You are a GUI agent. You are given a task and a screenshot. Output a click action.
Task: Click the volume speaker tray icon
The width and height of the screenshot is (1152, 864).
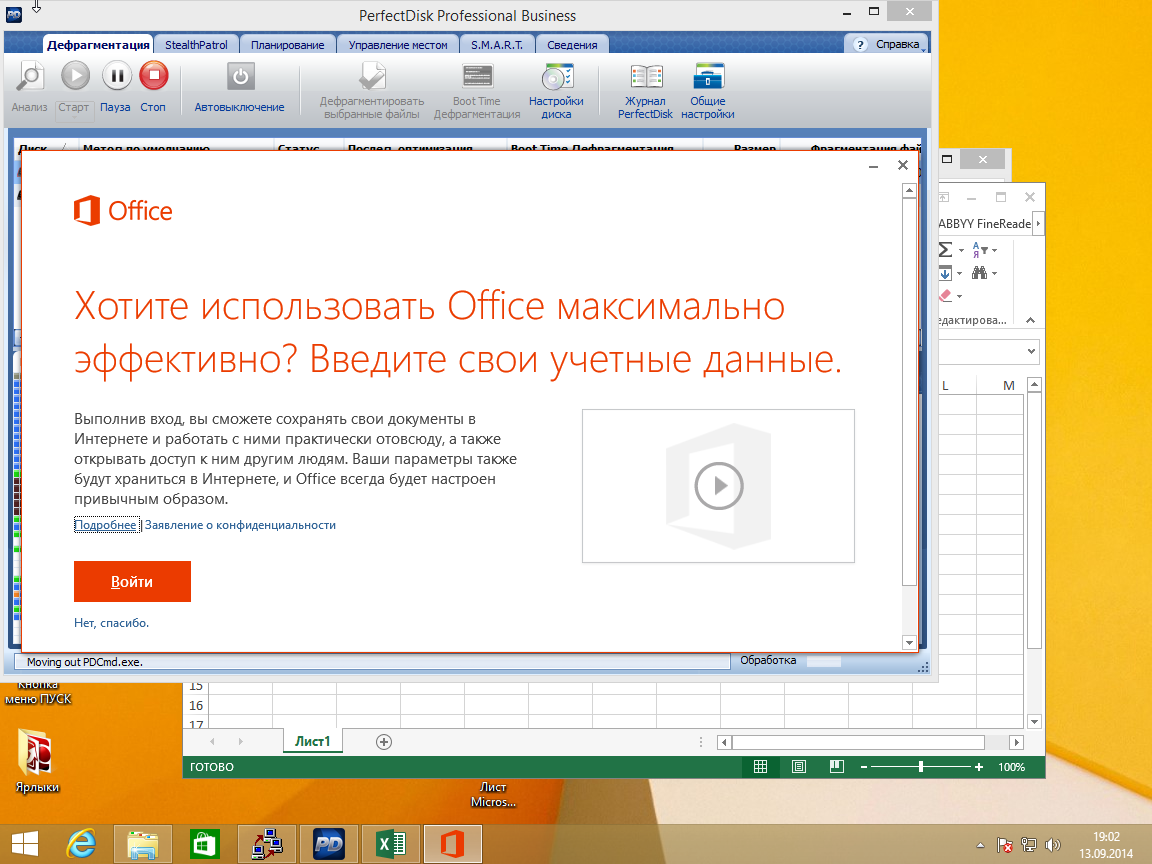tap(1053, 845)
